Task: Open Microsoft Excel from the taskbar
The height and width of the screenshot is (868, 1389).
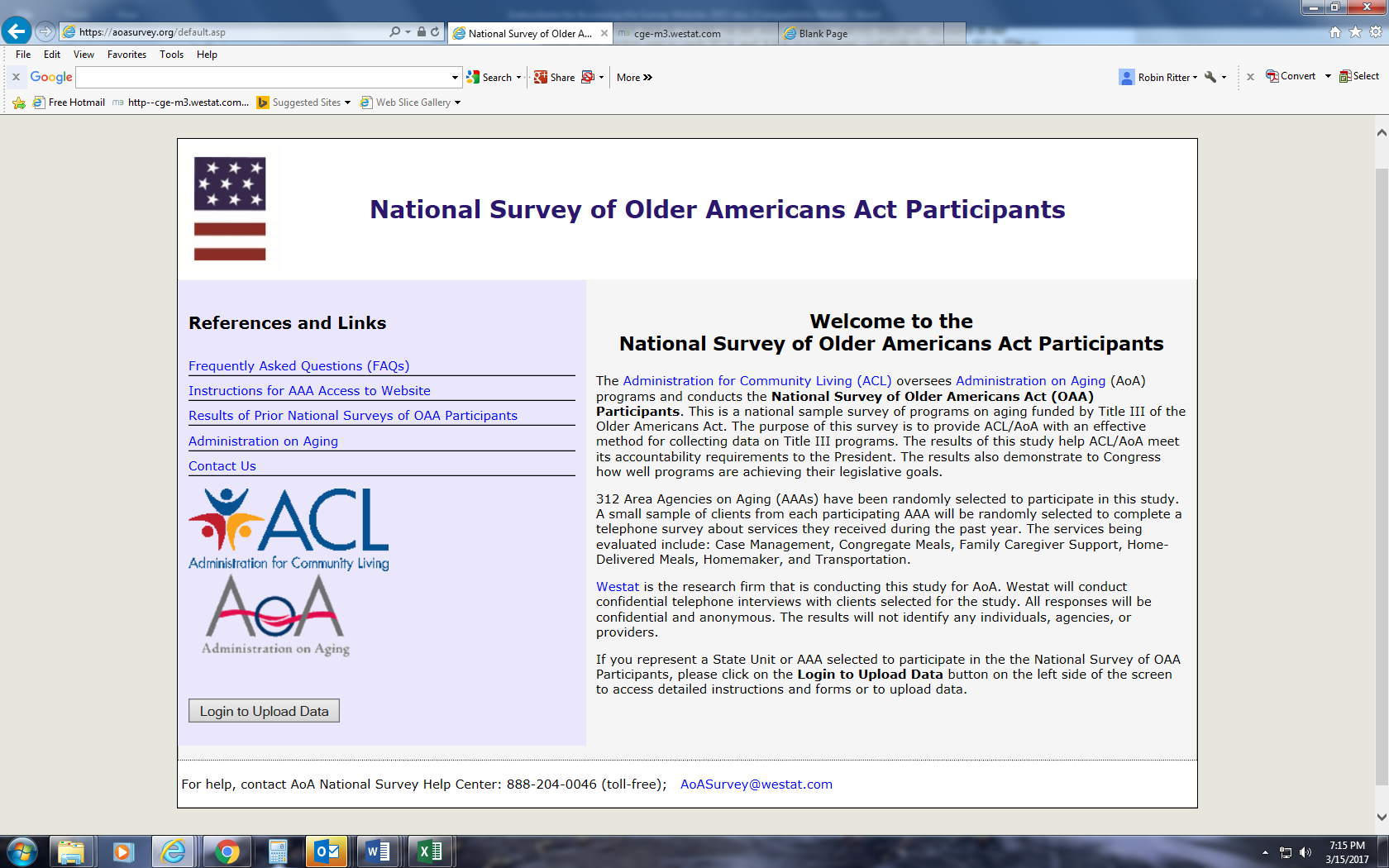Action: pyautogui.click(x=430, y=851)
